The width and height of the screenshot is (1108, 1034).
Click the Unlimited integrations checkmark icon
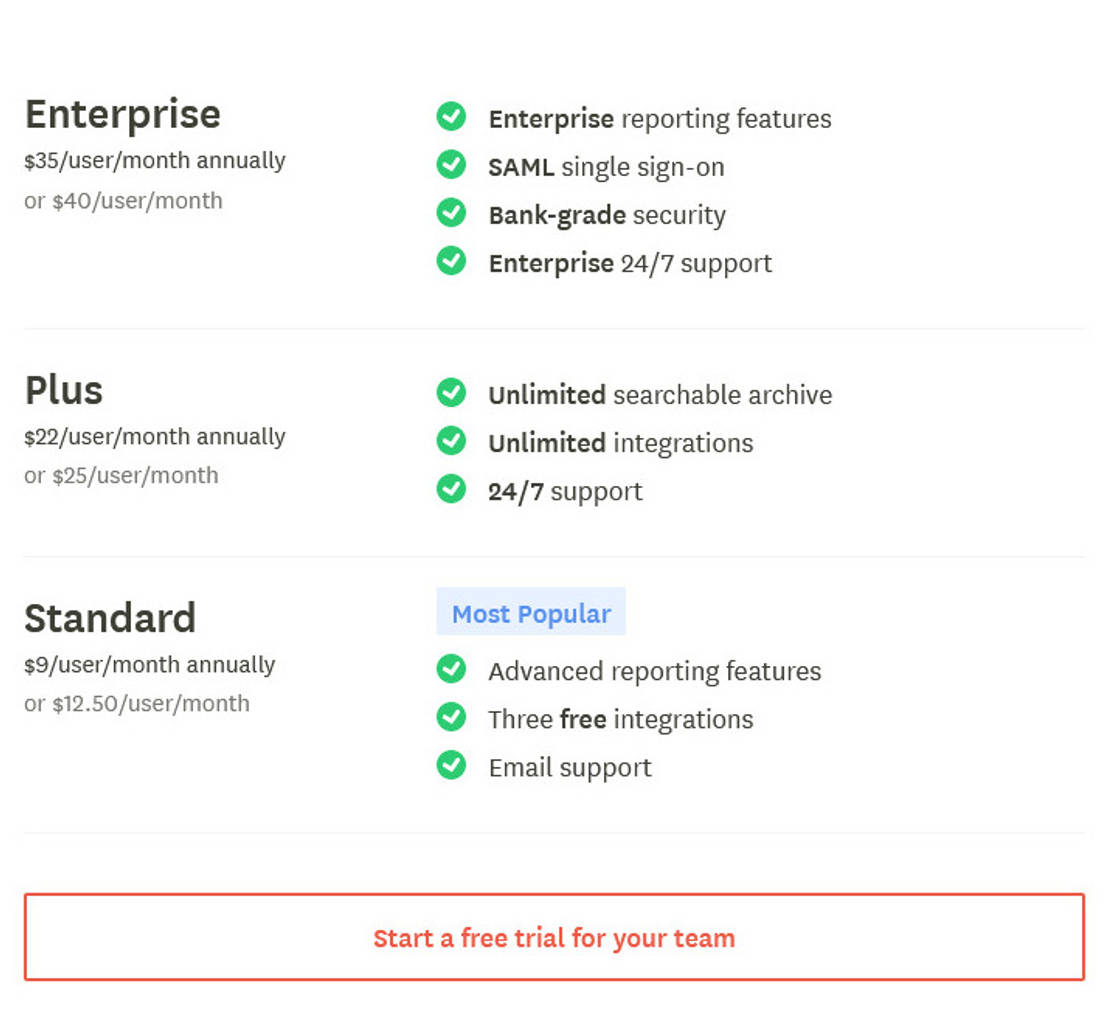(451, 441)
